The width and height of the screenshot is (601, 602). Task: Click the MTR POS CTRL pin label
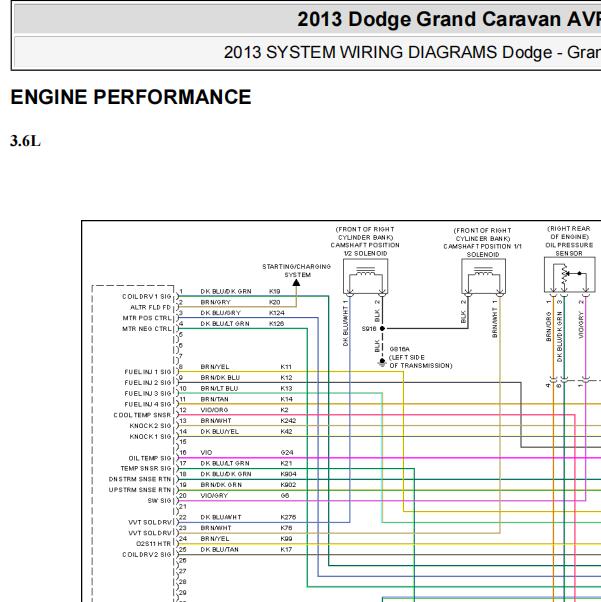point(147,318)
